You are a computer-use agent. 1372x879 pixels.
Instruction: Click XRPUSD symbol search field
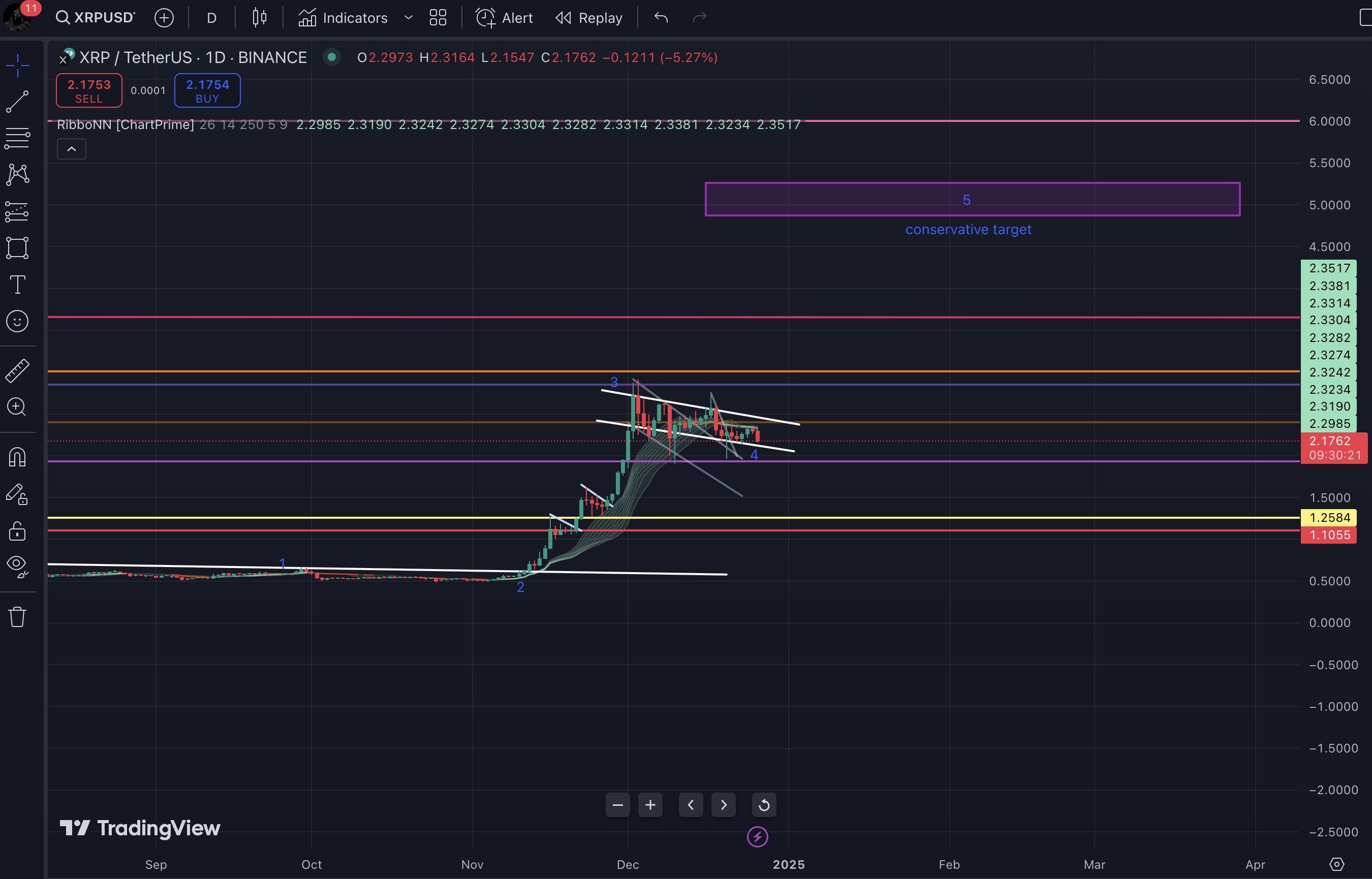[96, 18]
